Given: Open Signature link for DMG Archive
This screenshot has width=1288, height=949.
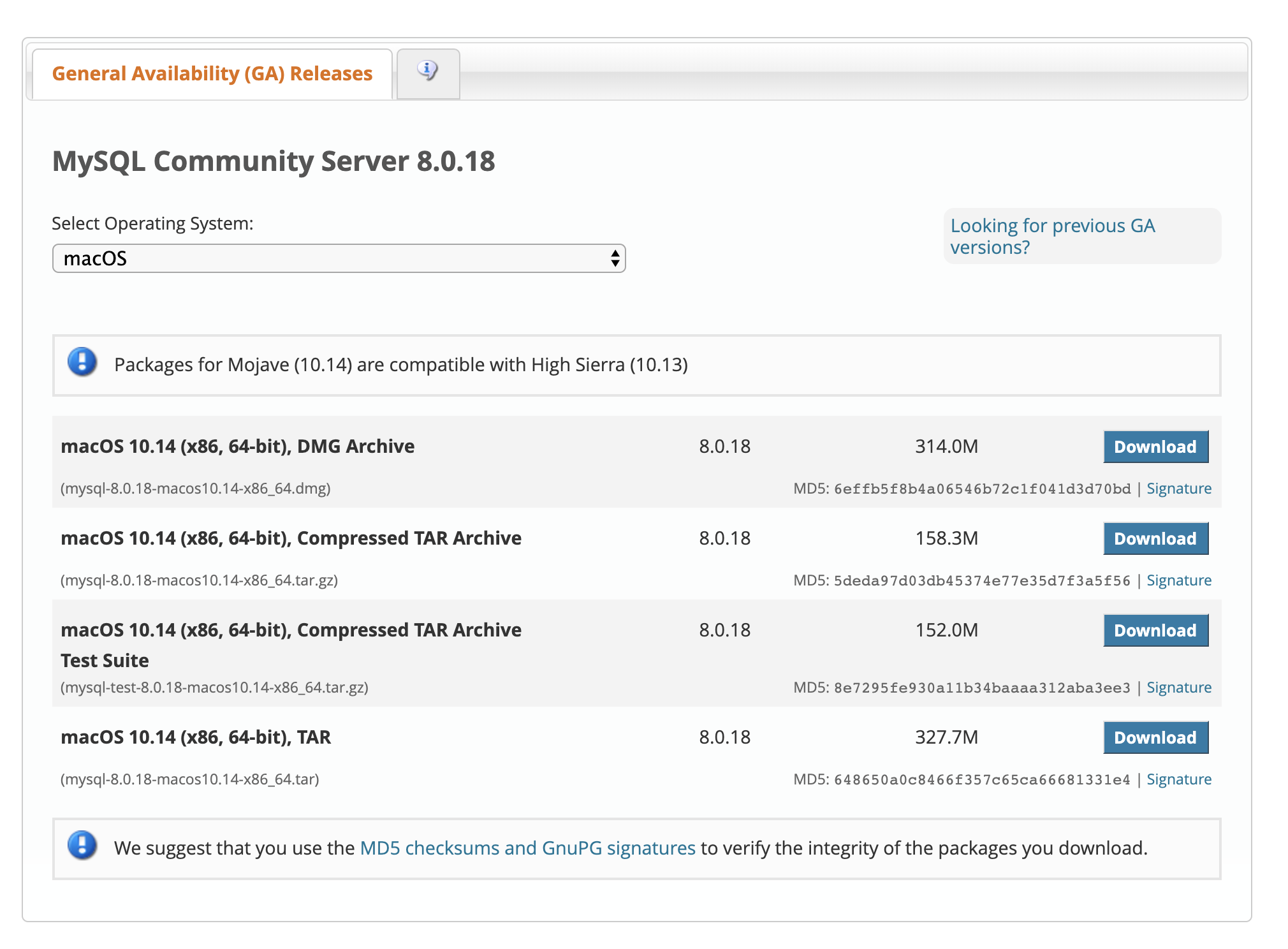Looking at the screenshot, I should (x=1178, y=489).
